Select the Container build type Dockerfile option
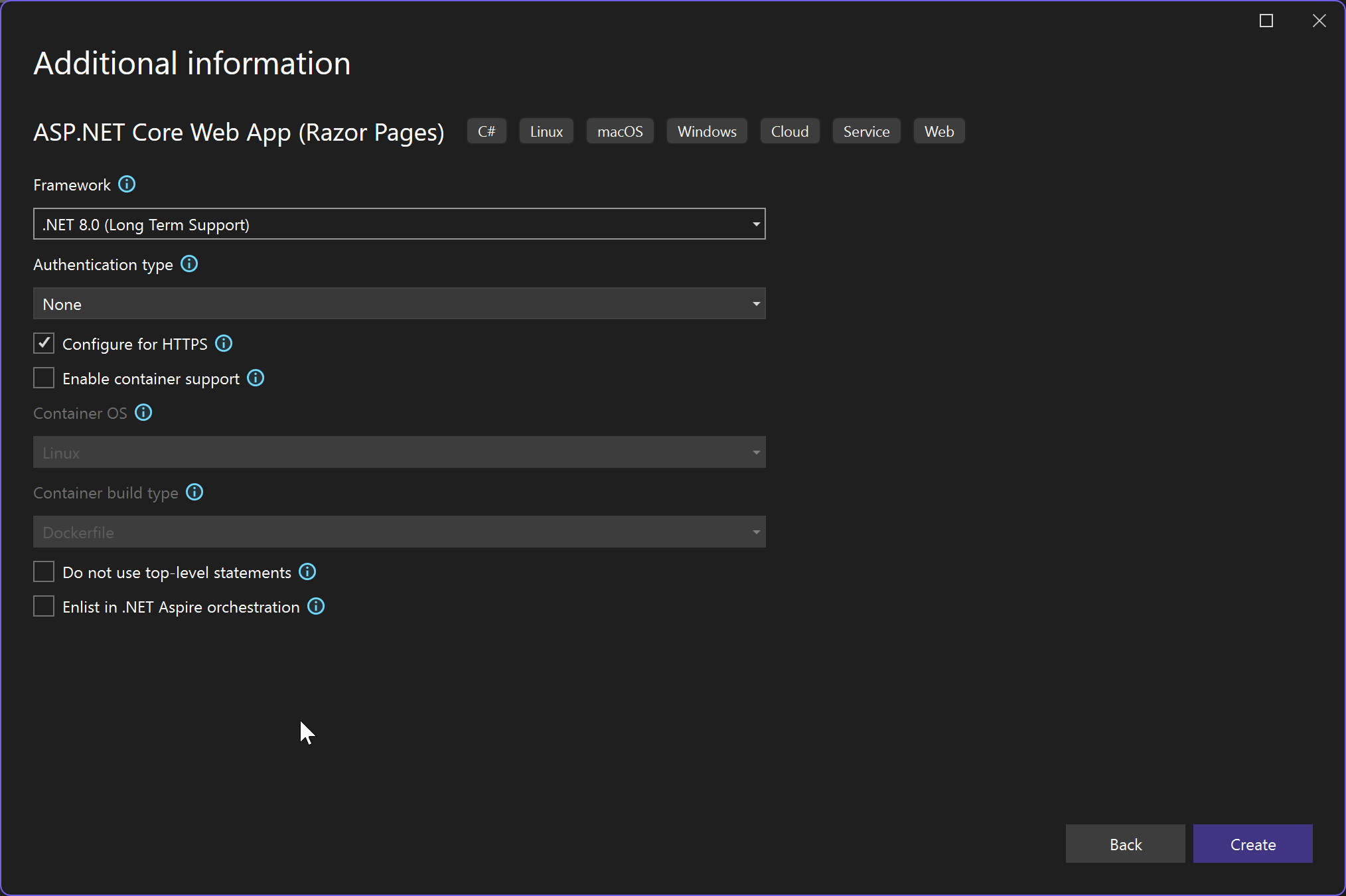The image size is (1346, 896). 398,531
